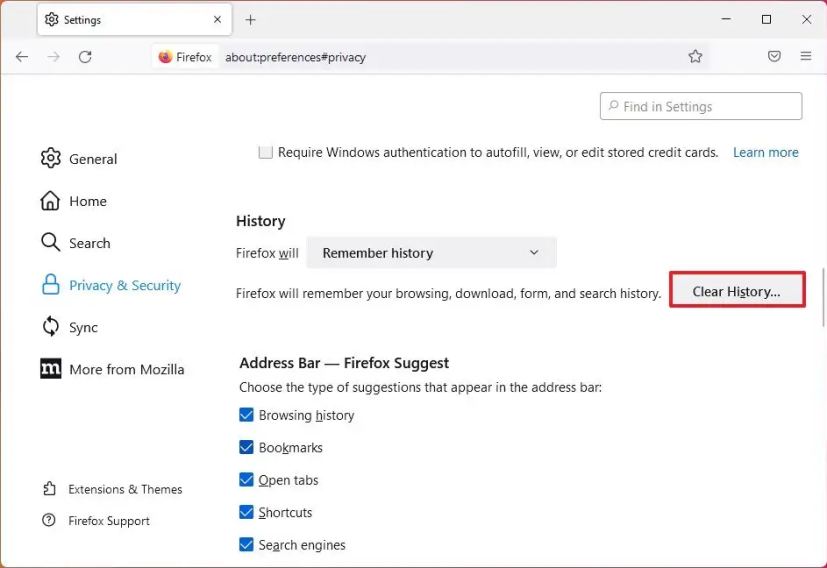Open the General settings category
The image size is (827, 568).
coord(79,159)
